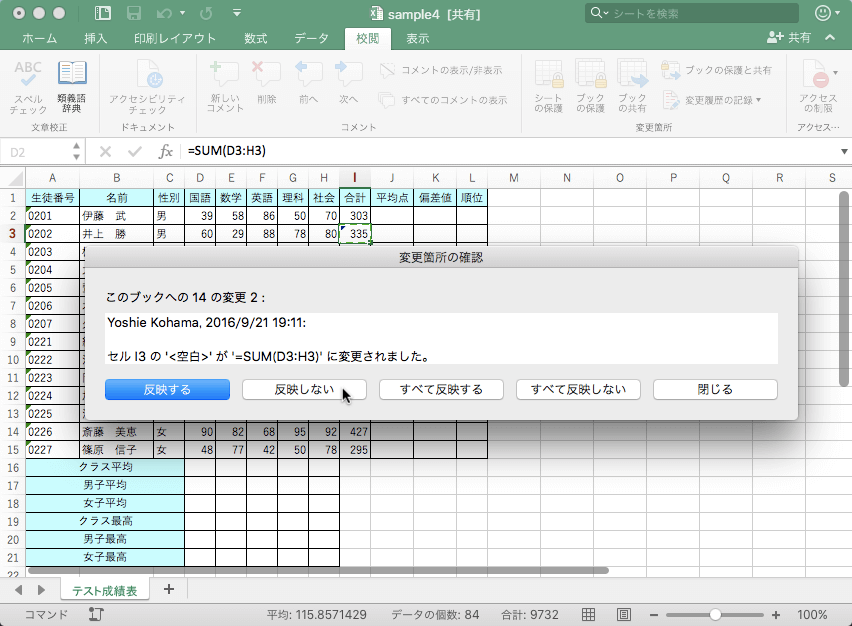Click Reject All (すべて反映しない) button
The width and height of the screenshot is (852, 626).
[578, 390]
